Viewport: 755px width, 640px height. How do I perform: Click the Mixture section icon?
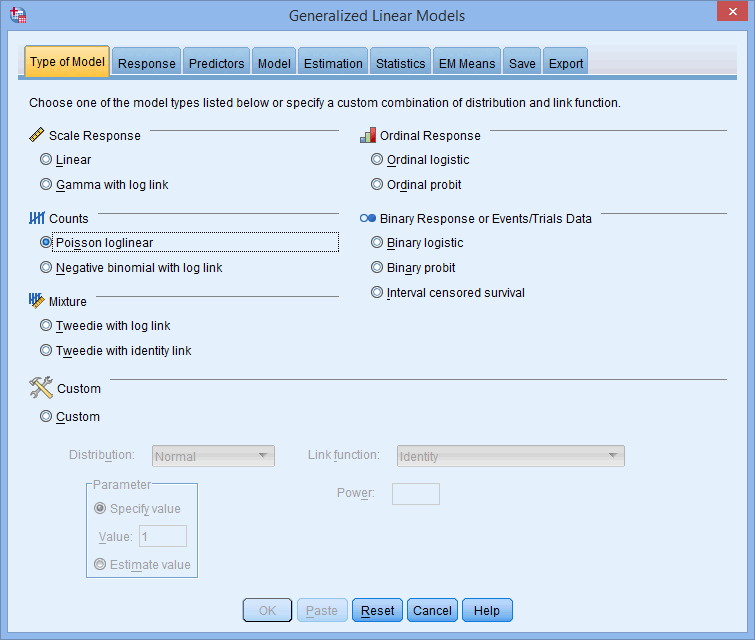point(37,301)
